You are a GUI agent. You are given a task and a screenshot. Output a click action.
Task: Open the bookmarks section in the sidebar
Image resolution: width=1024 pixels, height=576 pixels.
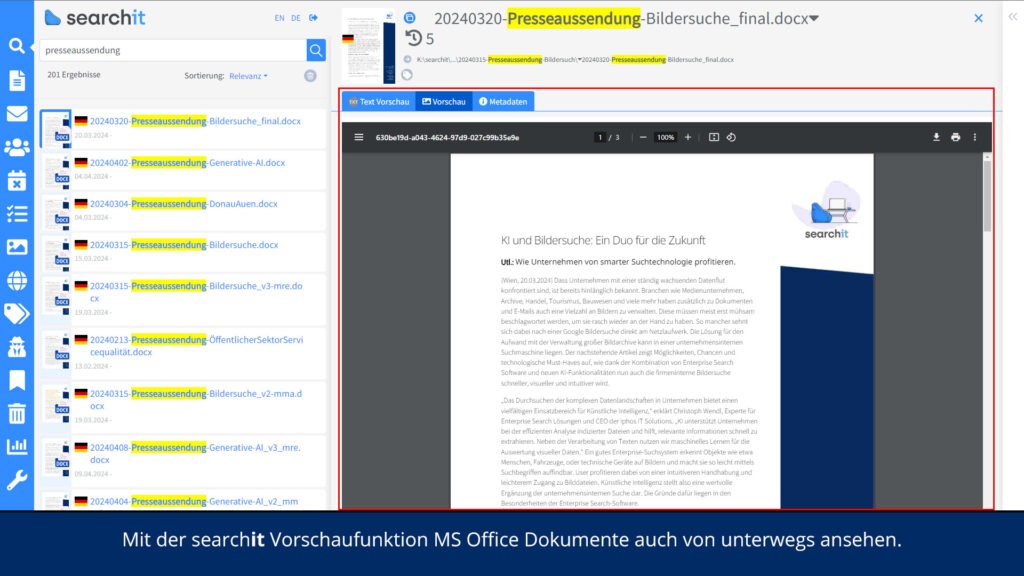pyautogui.click(x=17, y=380)
